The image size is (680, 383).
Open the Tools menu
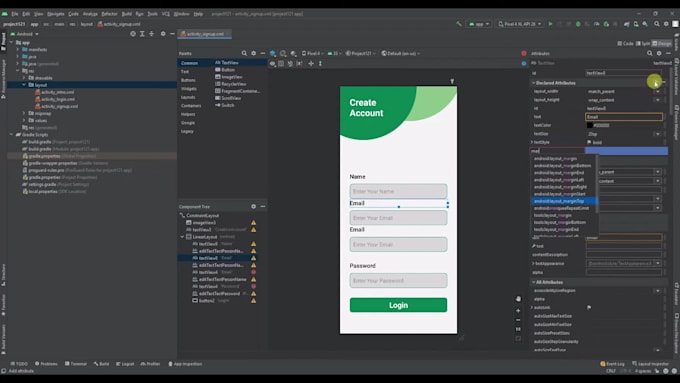pyautogui.click(x=152, y=14)
